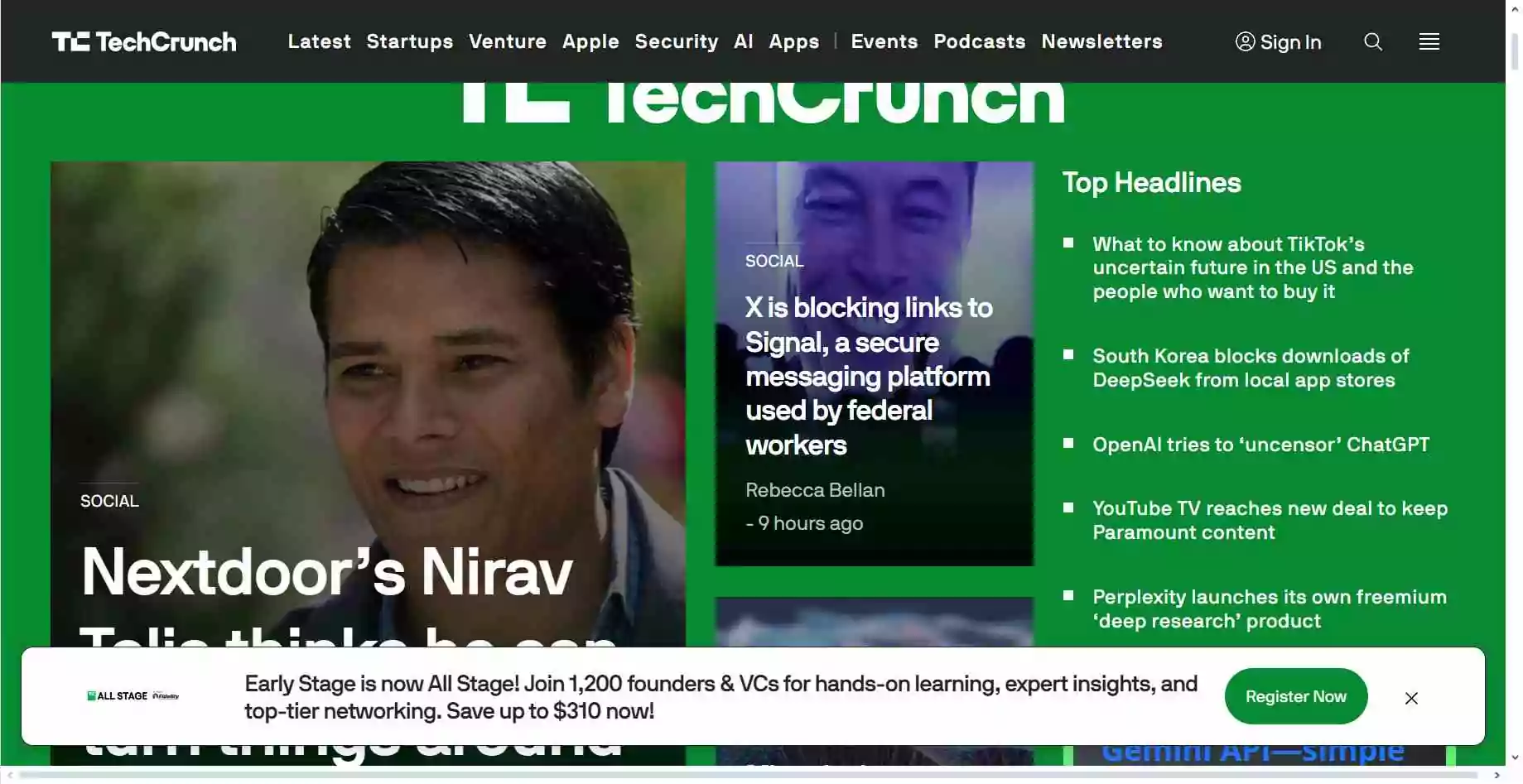Open the Latest nav item
The height and width of the screenshot is (784, 1523).
320,41
